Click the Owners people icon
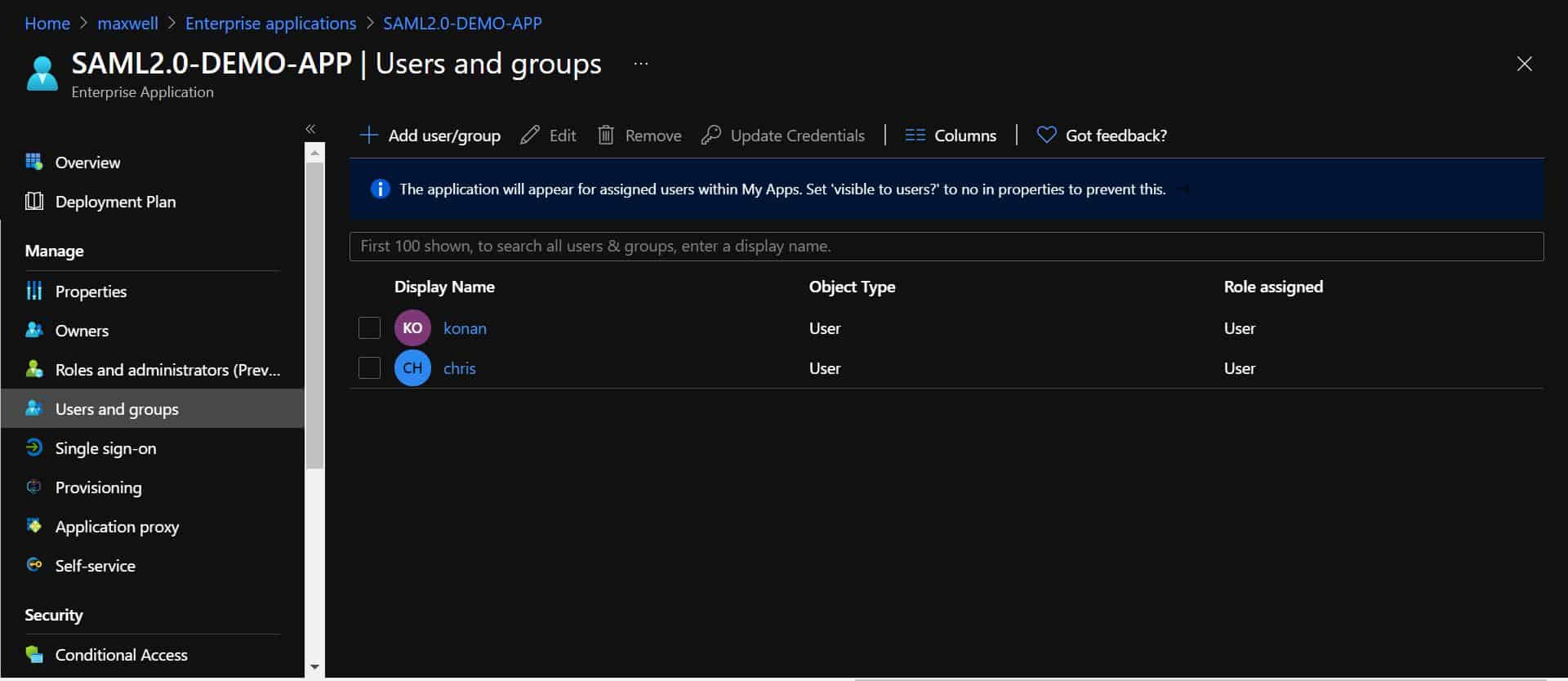The height and width of the screenshot is (681, 1568). pos(33,330)
